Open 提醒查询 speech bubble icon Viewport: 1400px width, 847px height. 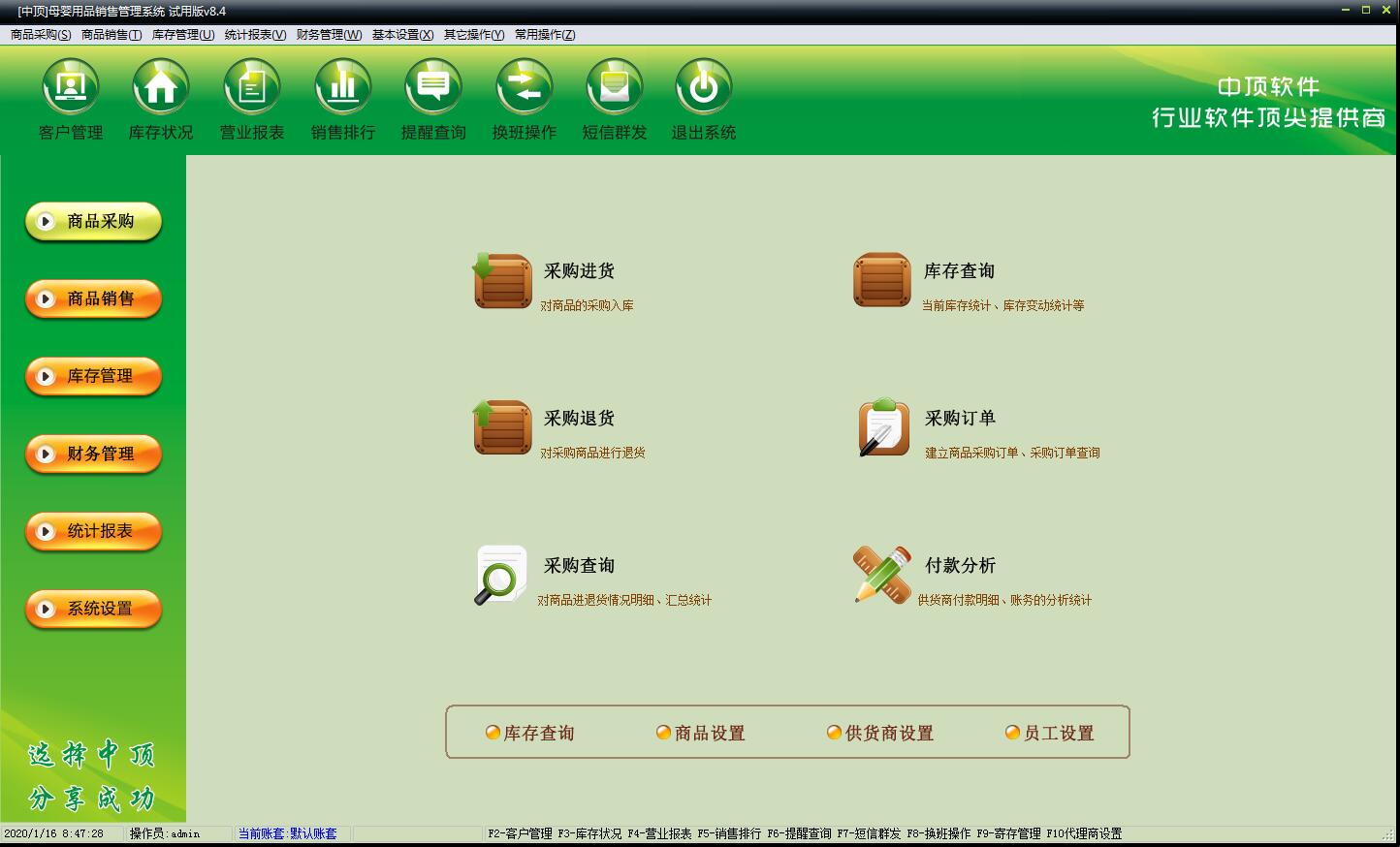[433, 87]
